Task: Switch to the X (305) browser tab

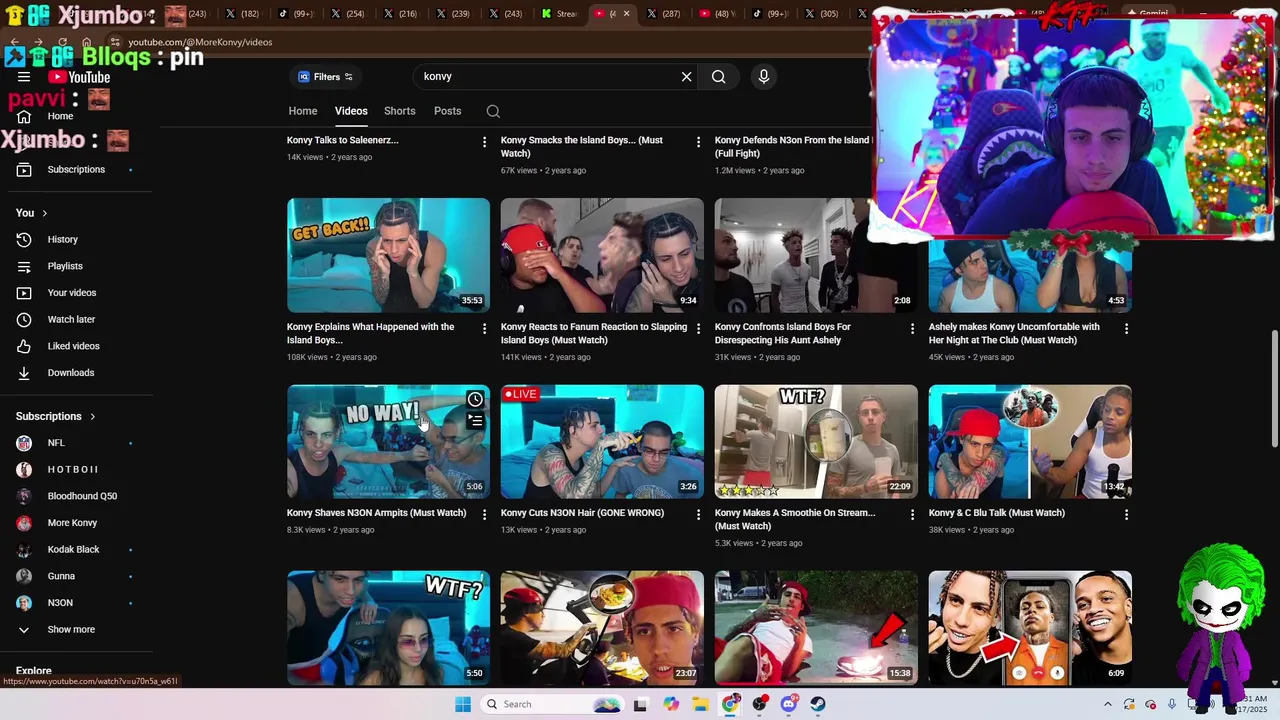Action: [x=822, y=14]
